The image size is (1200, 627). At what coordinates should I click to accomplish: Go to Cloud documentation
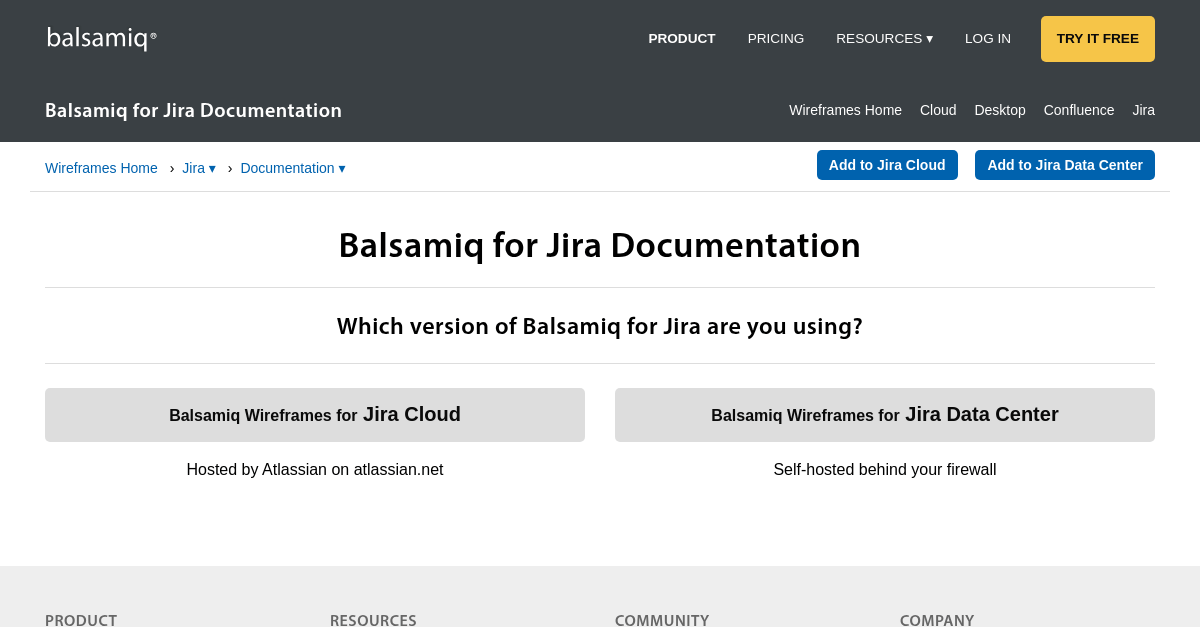937,110
